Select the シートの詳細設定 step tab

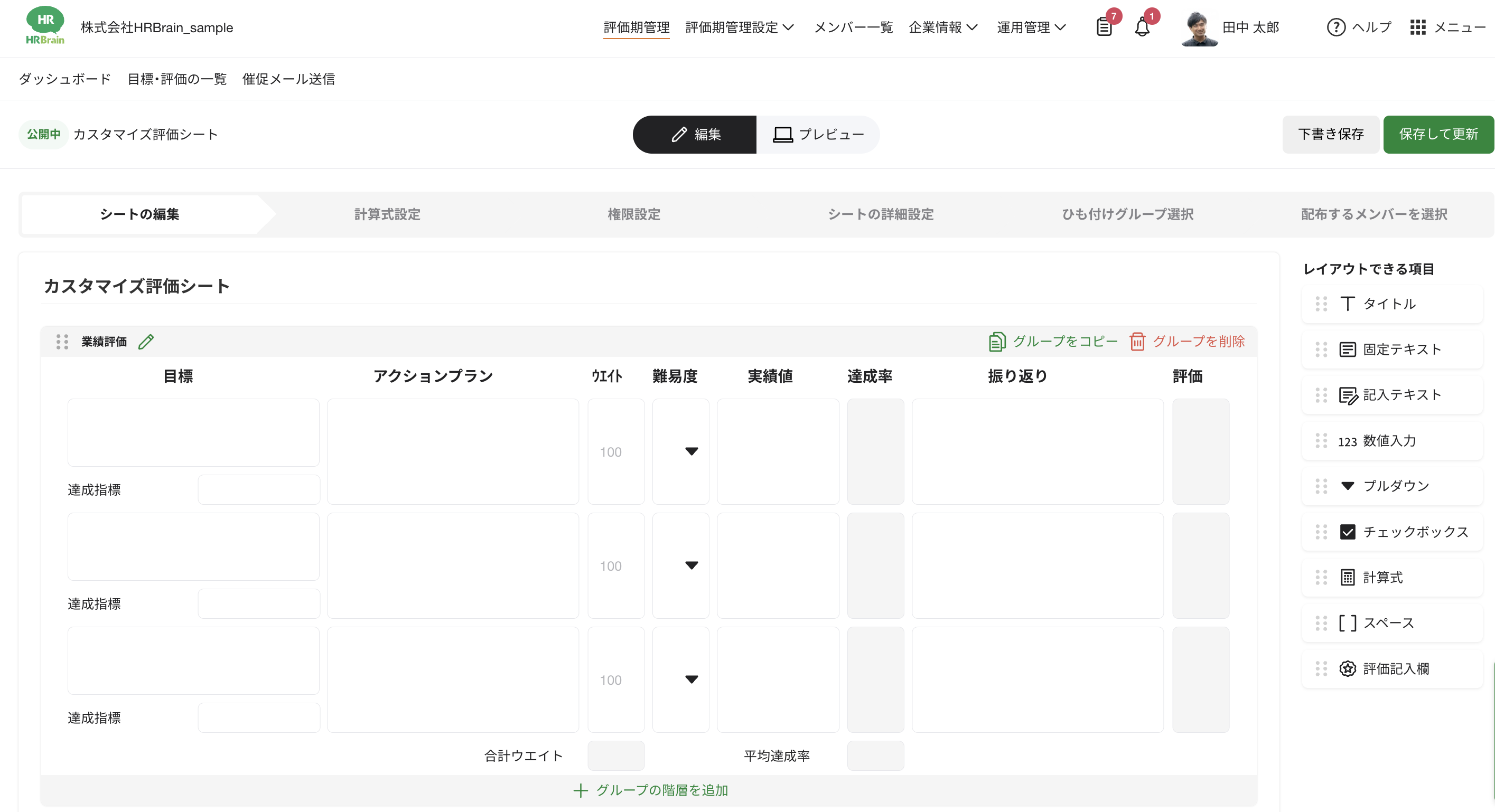(x=881, y=214)
